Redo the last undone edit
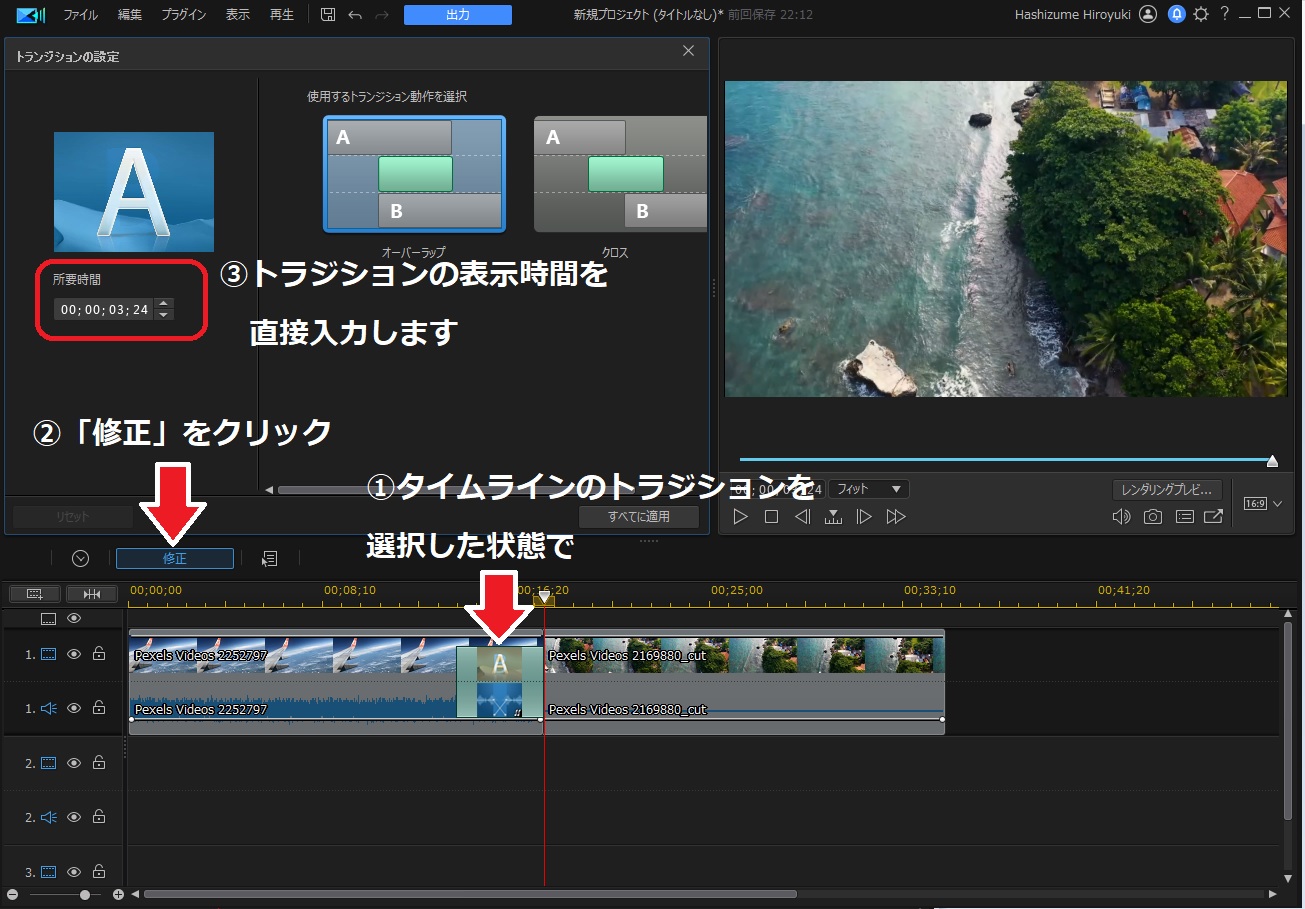 (x=381, y=15)
